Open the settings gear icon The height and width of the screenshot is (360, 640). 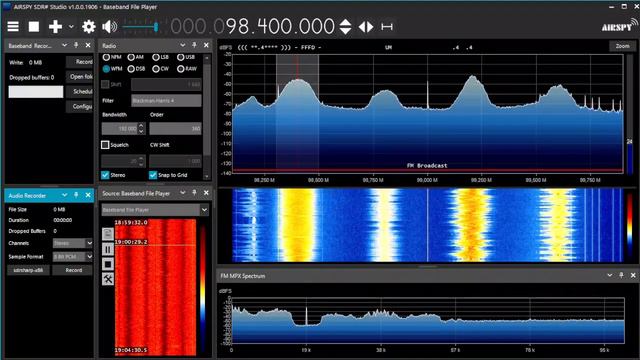89,27
